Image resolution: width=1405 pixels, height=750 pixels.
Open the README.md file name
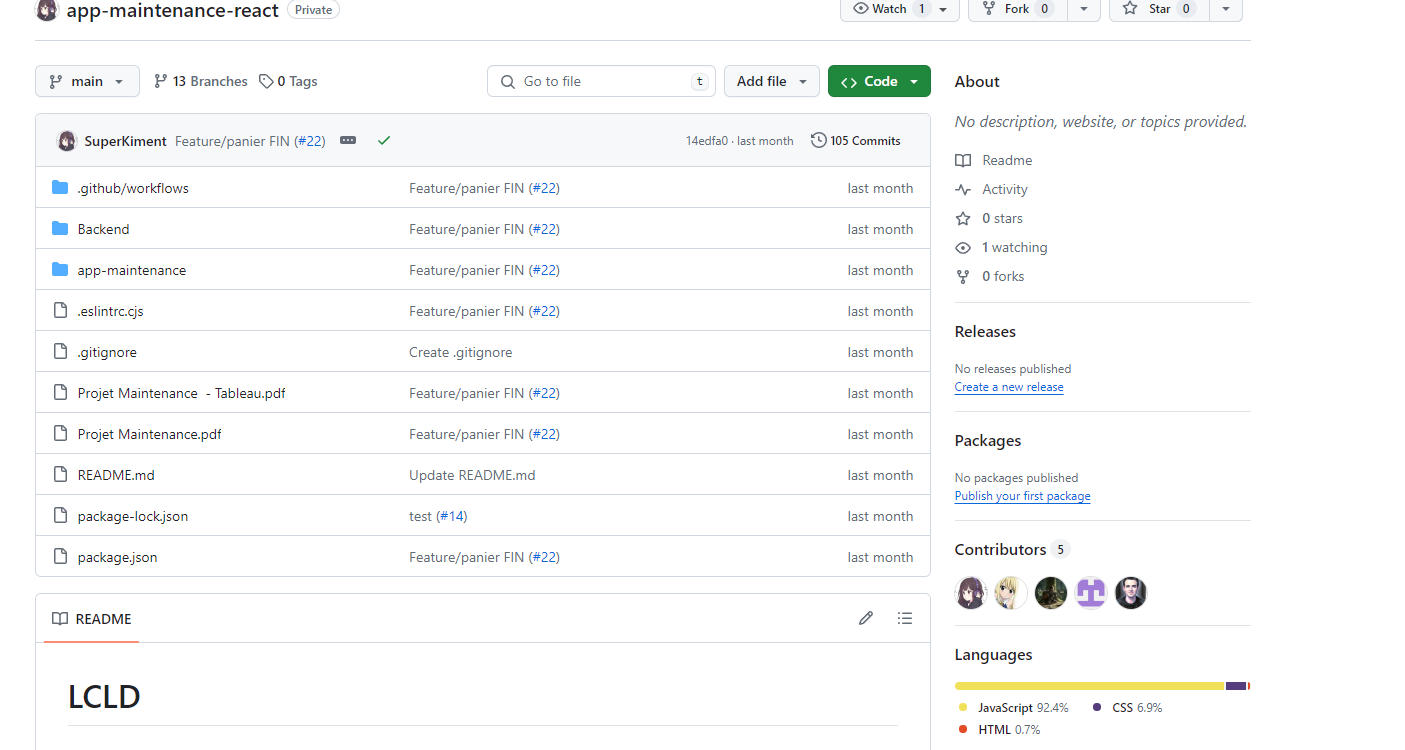[116, 475]
